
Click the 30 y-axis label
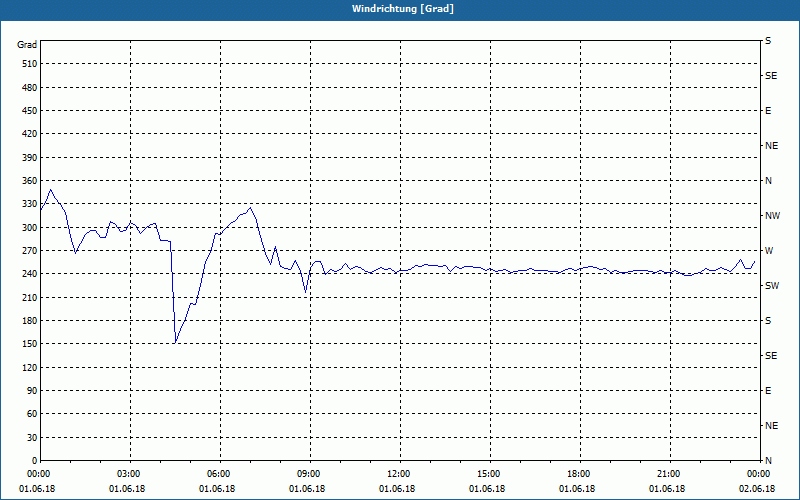tap(32, 437)
